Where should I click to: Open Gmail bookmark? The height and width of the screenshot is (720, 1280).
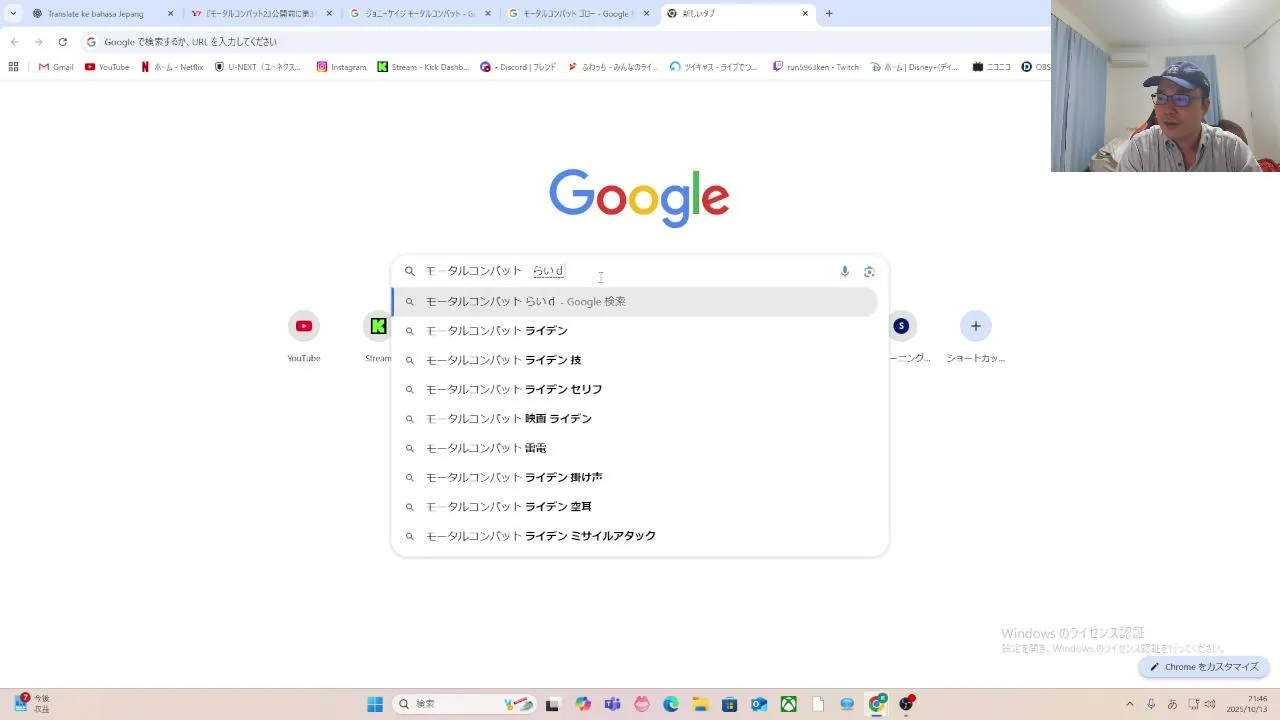tap(56, 67)
